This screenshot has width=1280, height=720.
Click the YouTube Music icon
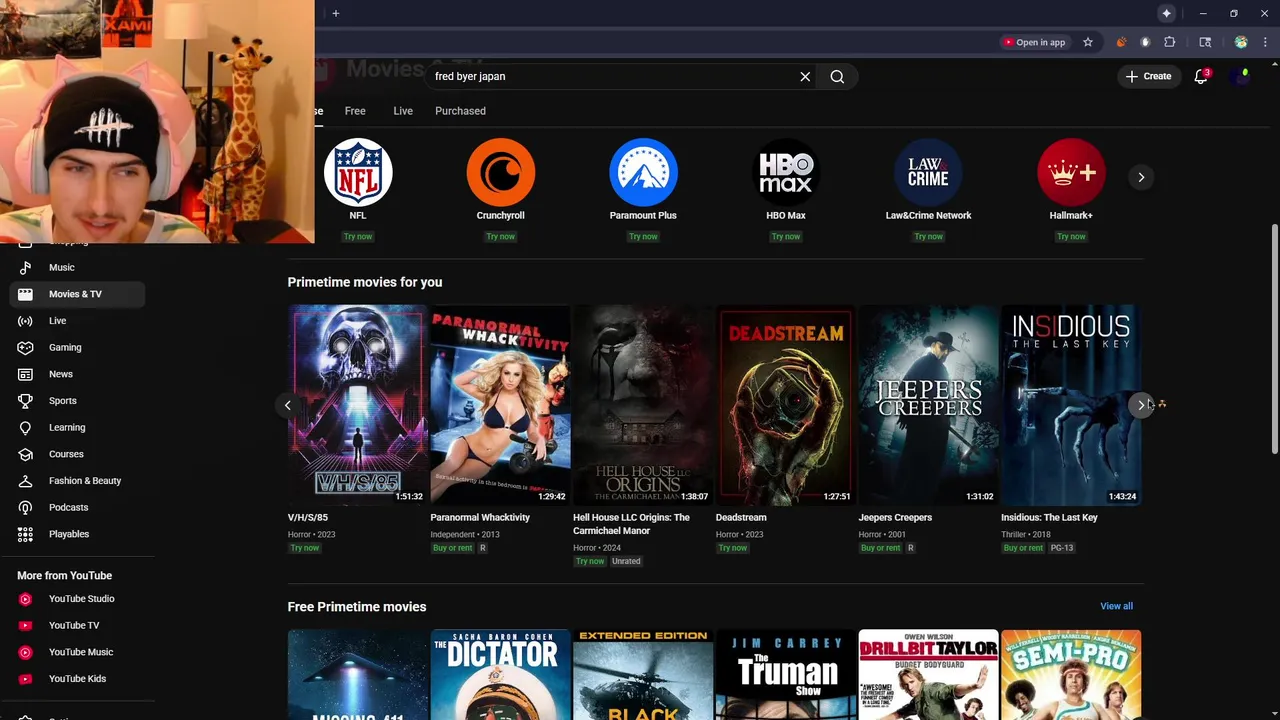25,652
